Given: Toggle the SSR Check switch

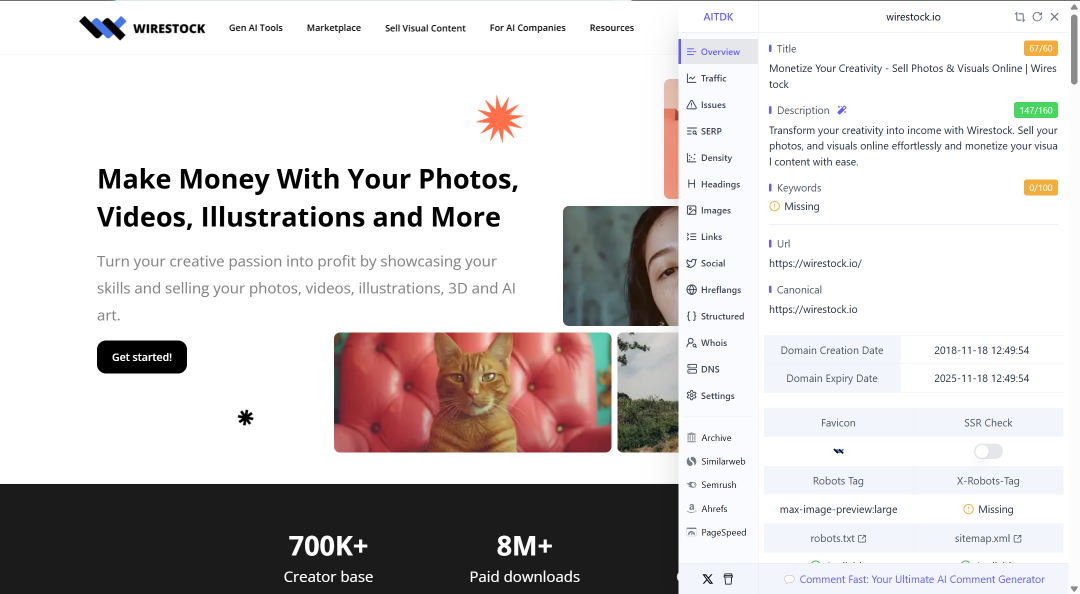Looking at the screenshot, I should coord(988,451).
